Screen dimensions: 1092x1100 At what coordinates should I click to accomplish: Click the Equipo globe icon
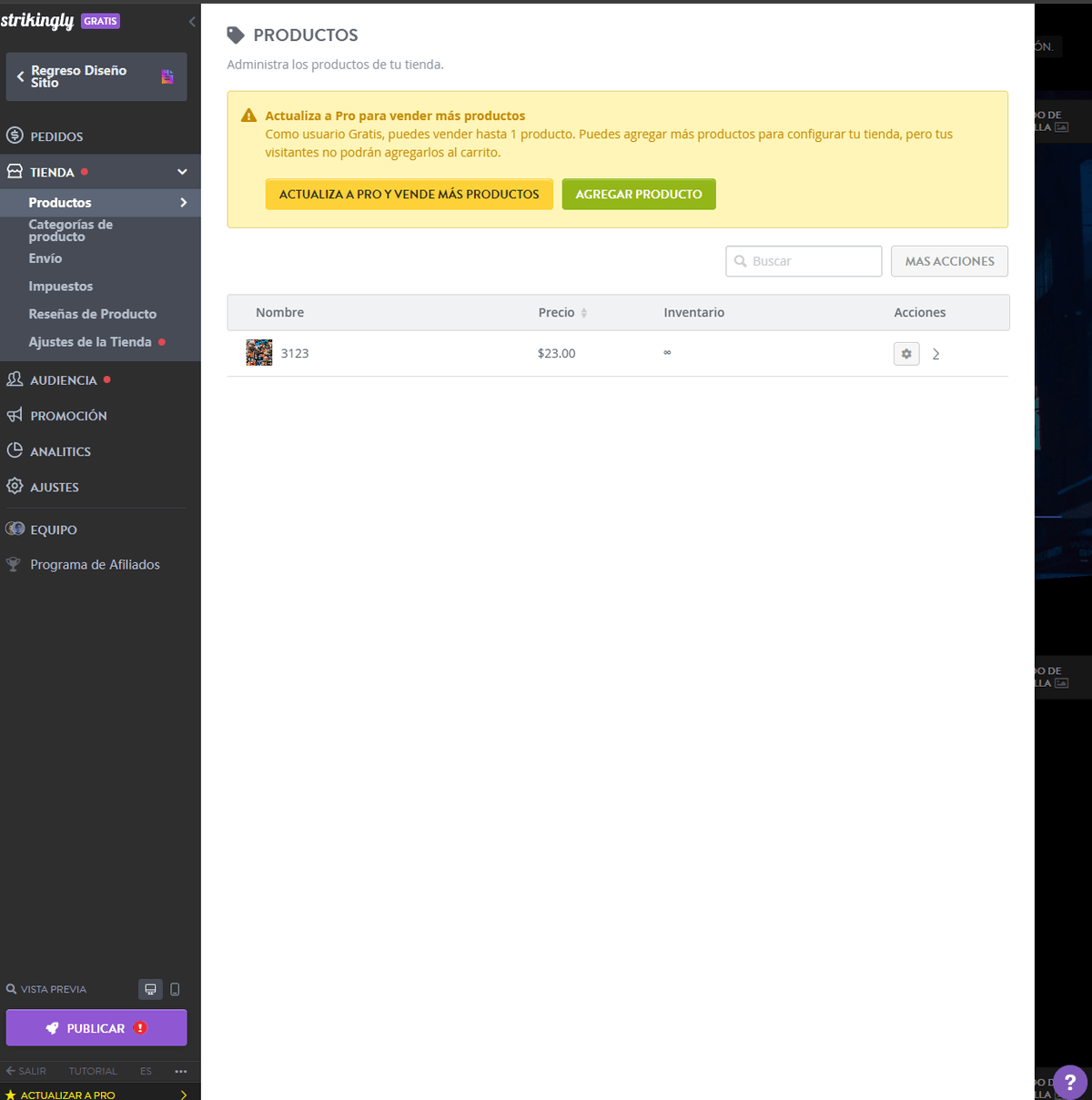click(x=15, y=528)
